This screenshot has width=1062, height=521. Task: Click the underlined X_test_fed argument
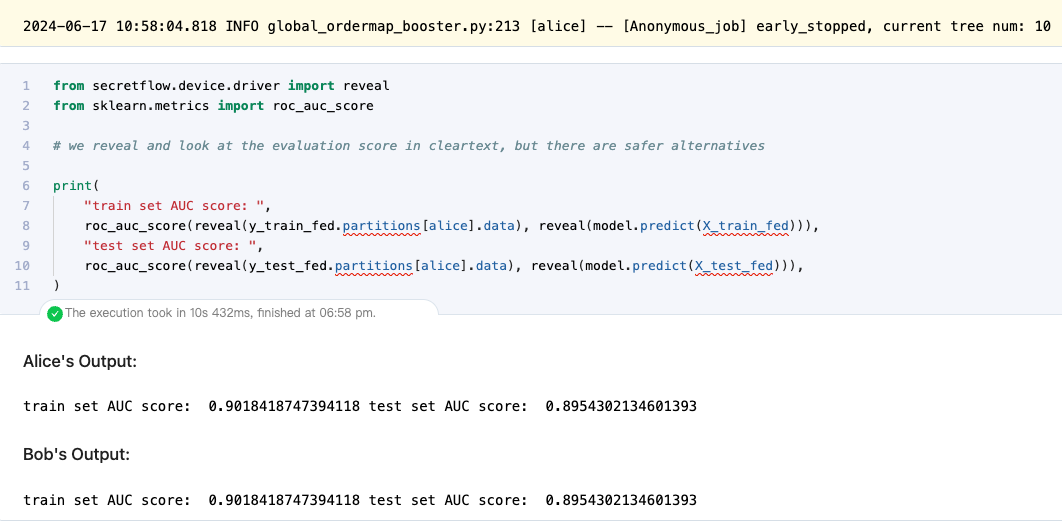pyautogui.click(x=735, y=266)
